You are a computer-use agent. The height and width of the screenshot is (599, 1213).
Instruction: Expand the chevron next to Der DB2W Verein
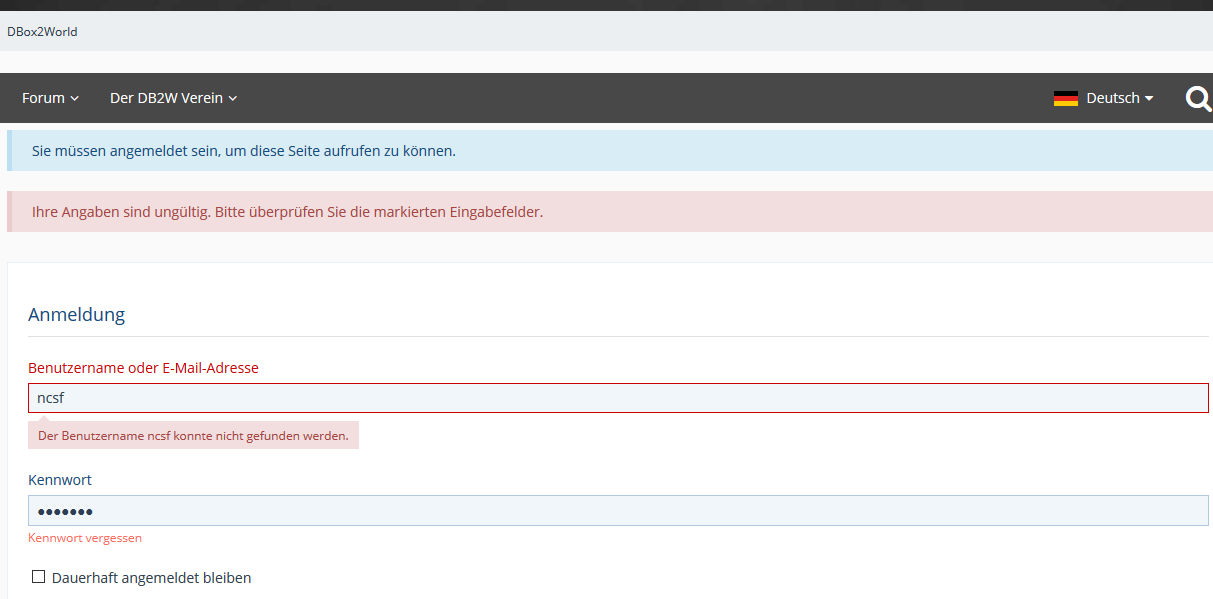(233, 98)
